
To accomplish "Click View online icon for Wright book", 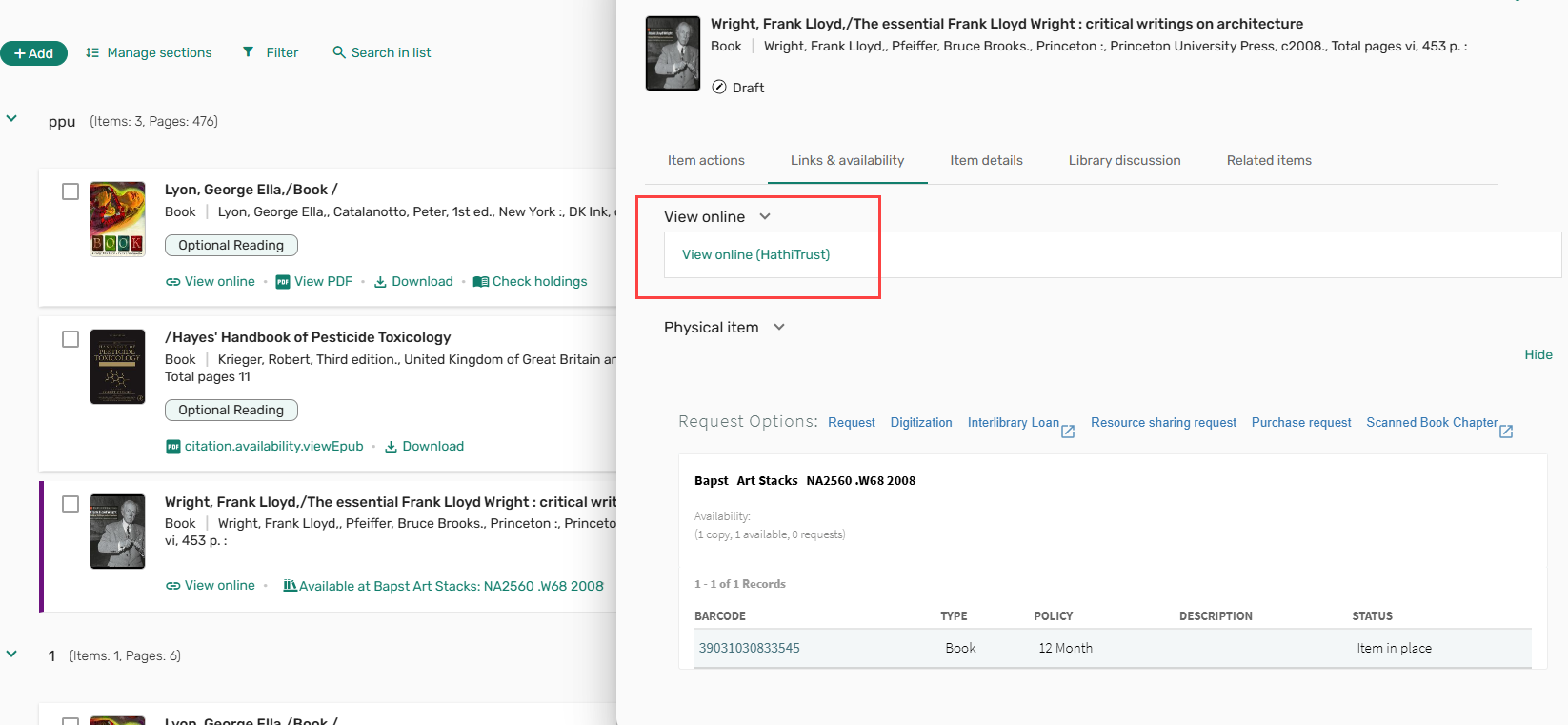I will pyautogui.click(x=172, y=586).
